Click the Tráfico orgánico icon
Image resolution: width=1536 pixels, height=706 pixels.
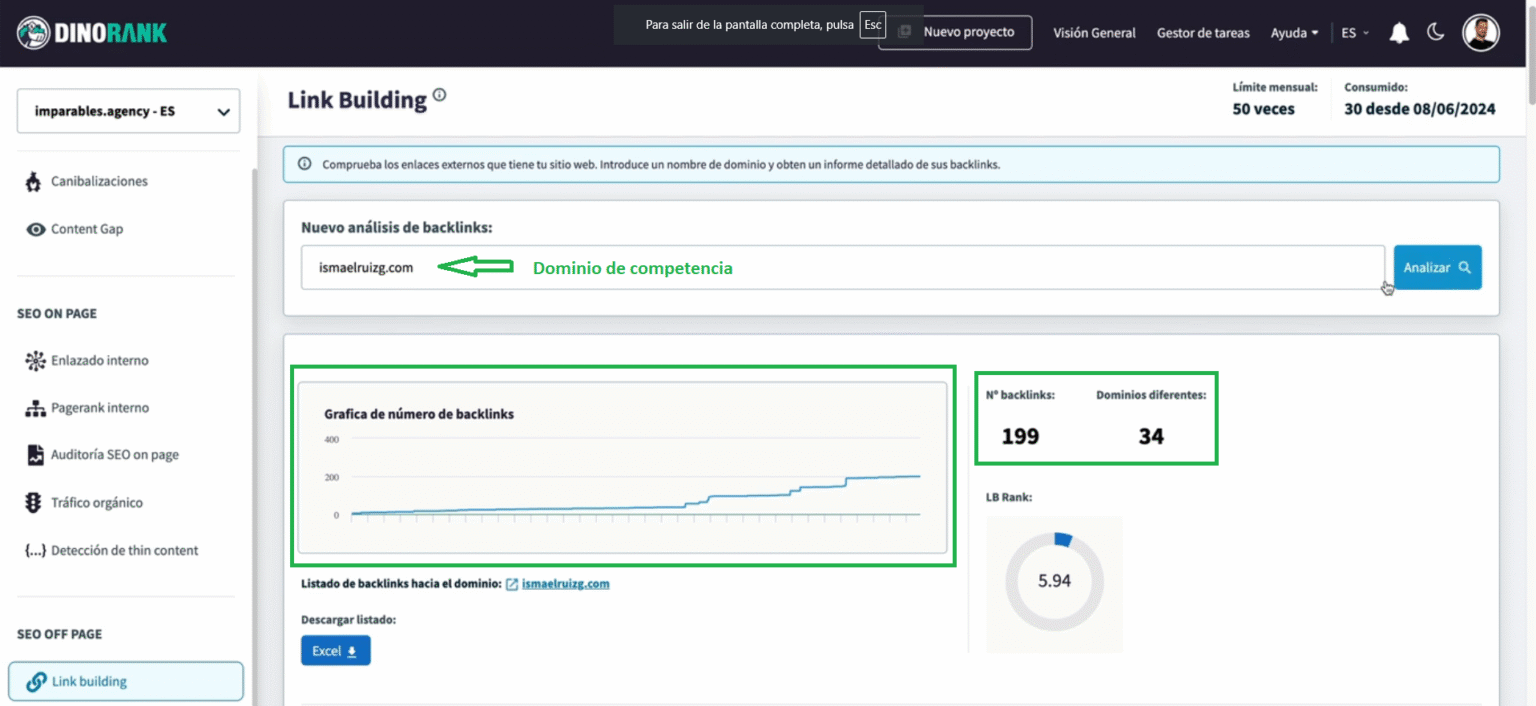(34, 503)
